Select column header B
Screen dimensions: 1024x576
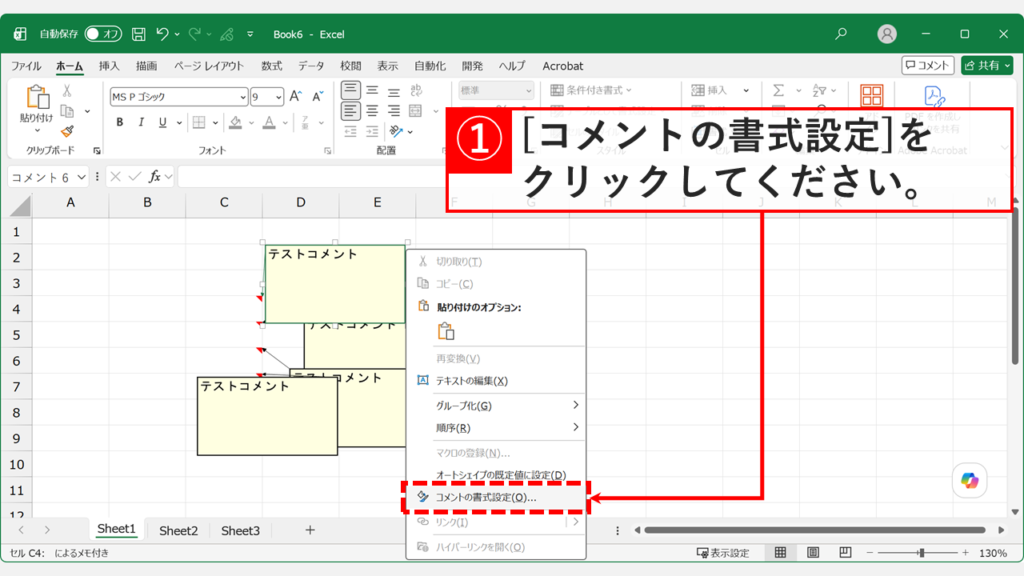pyautogui.click(x=147, y=202)
